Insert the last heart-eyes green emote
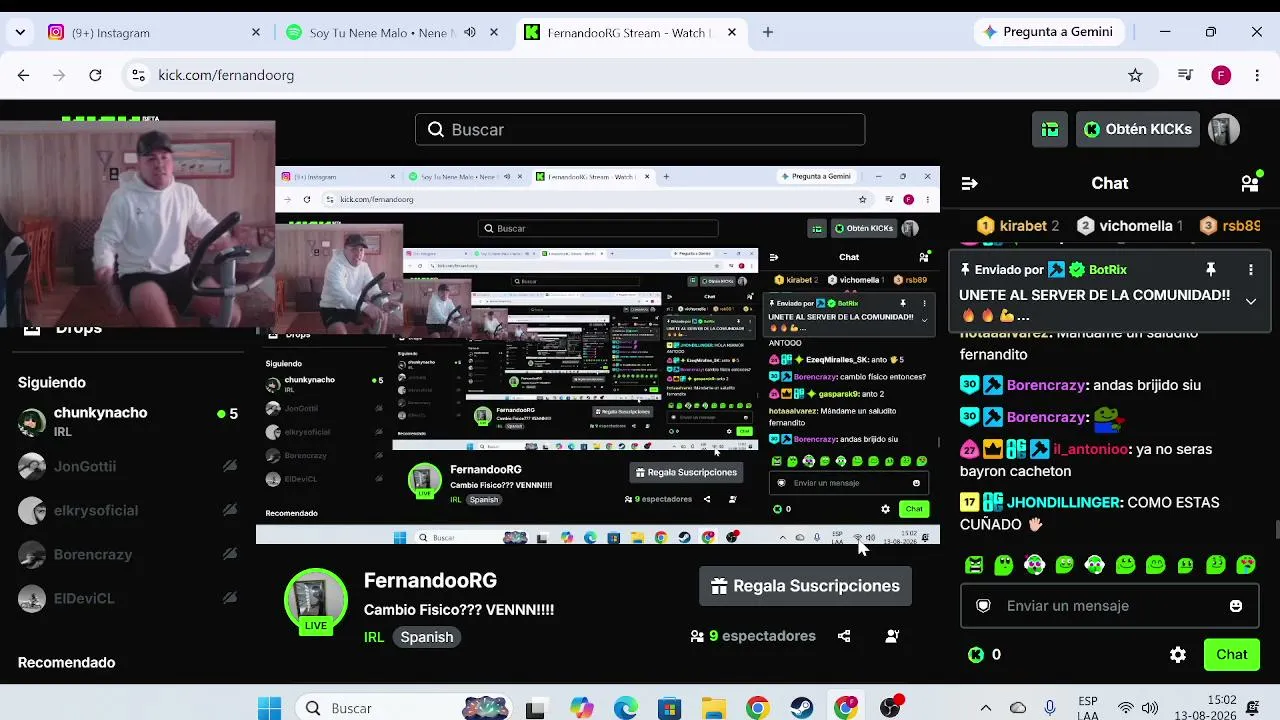Screen dimensions: 1280x720 tap(1246, 565)
